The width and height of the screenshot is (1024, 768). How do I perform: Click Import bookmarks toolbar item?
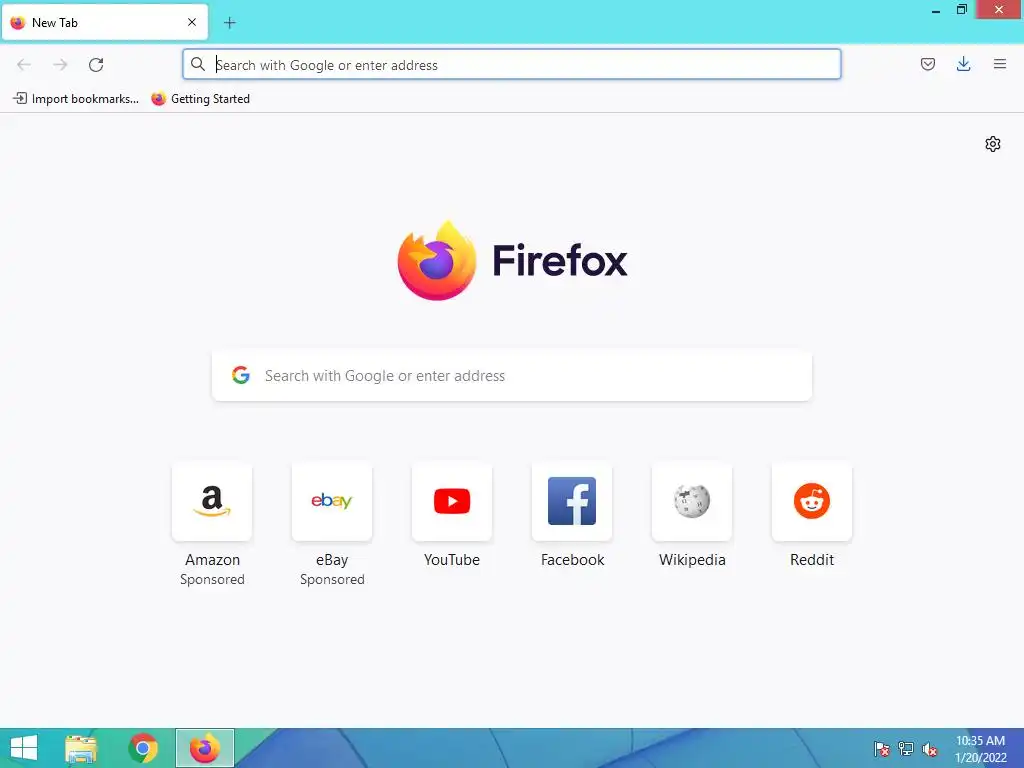pos(76,99)
